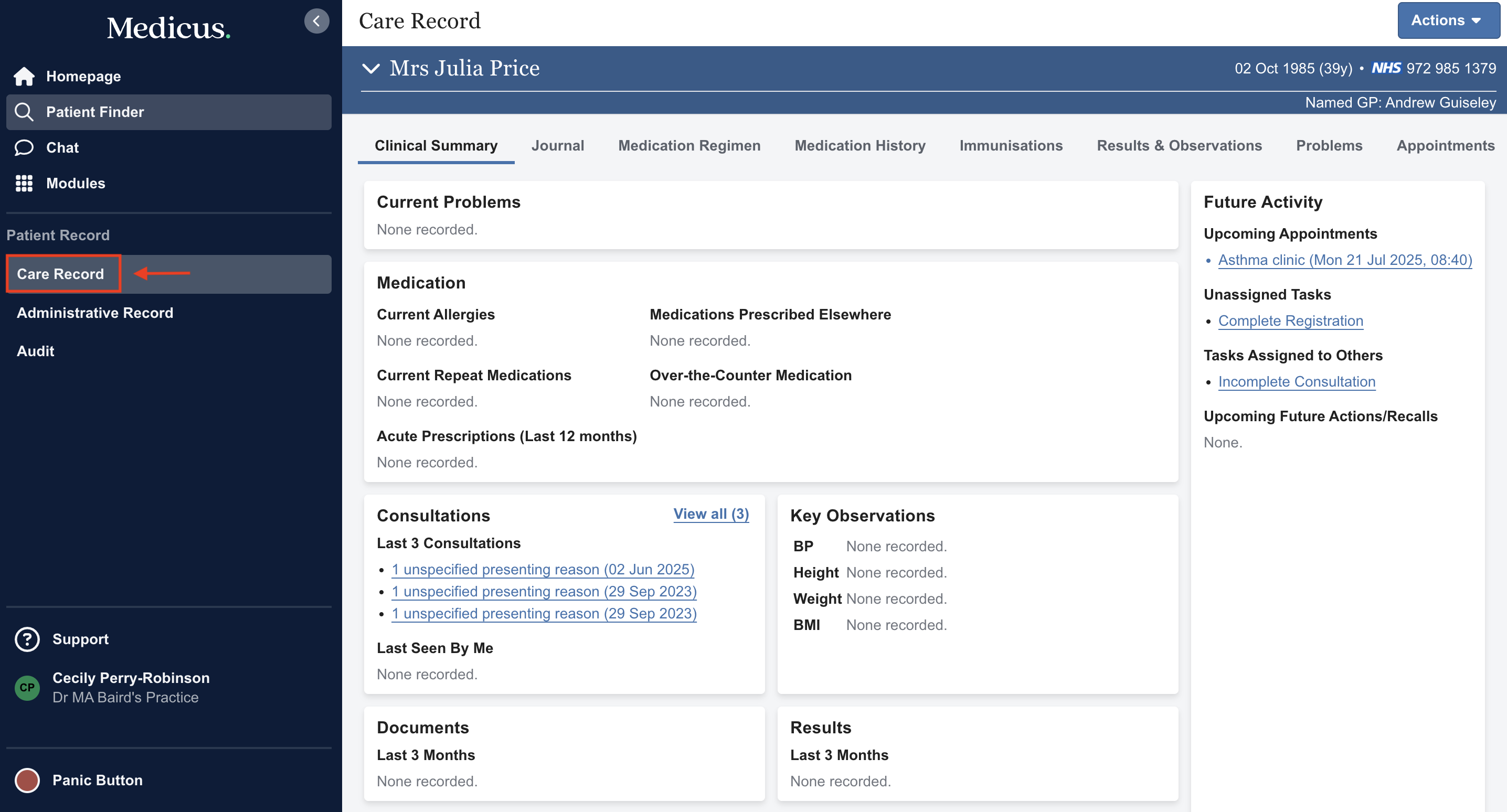Switch to the Journal tab
The image size is (1507, 812).
point(558,146)
